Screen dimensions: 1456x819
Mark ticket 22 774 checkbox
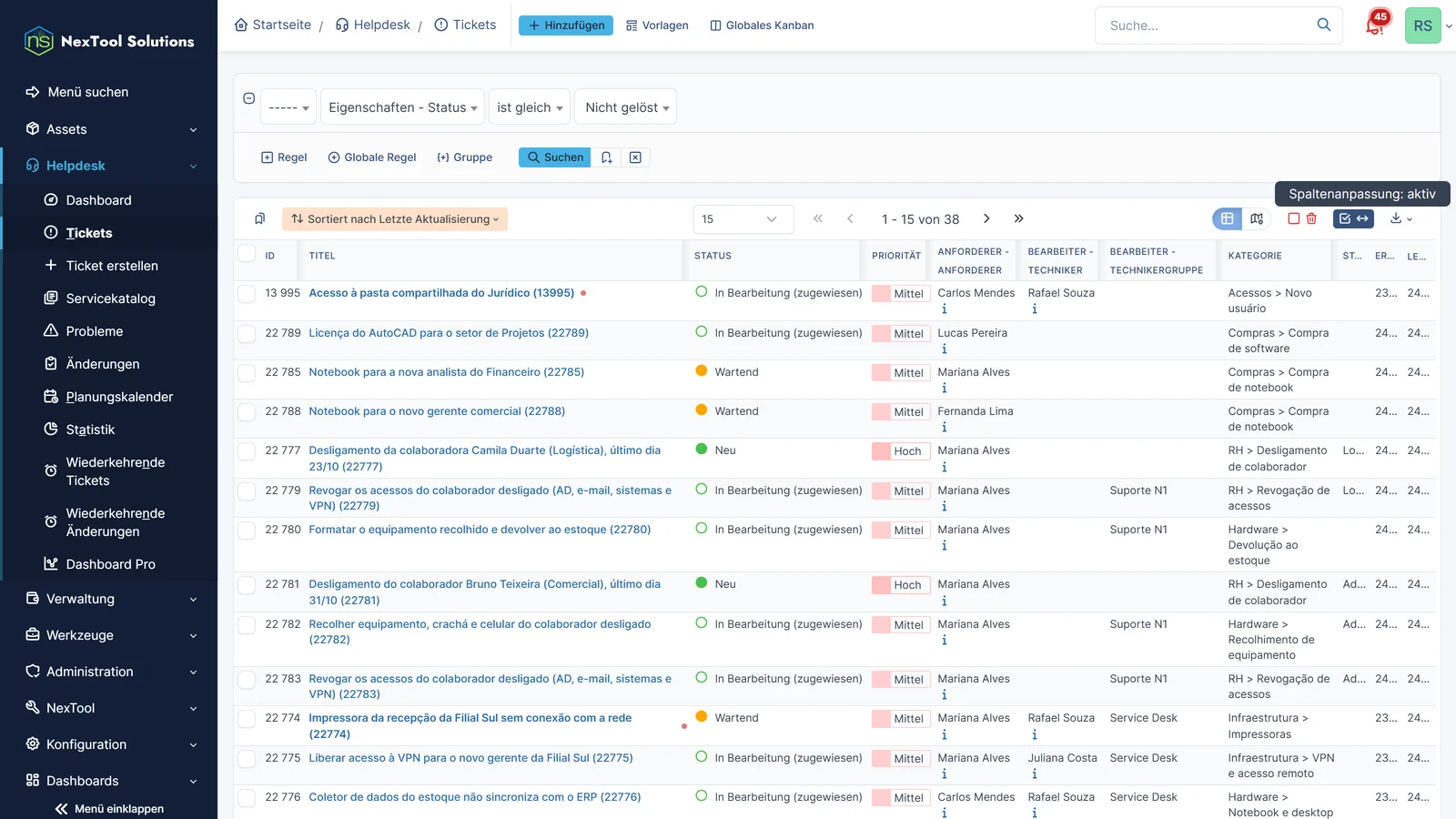tap(247, 719)
